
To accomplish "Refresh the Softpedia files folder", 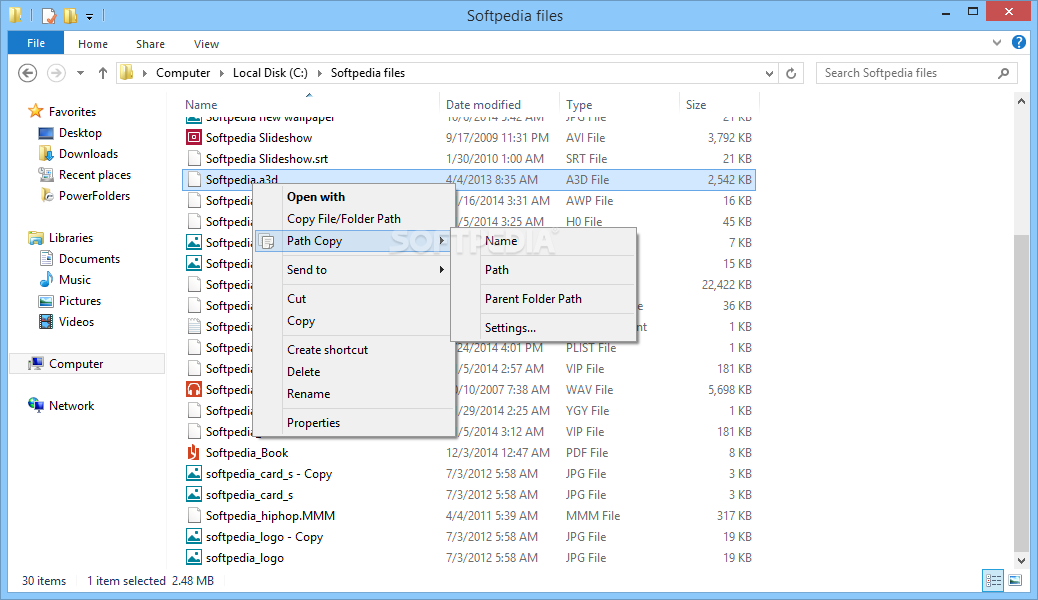I will (x=791, y=73).
